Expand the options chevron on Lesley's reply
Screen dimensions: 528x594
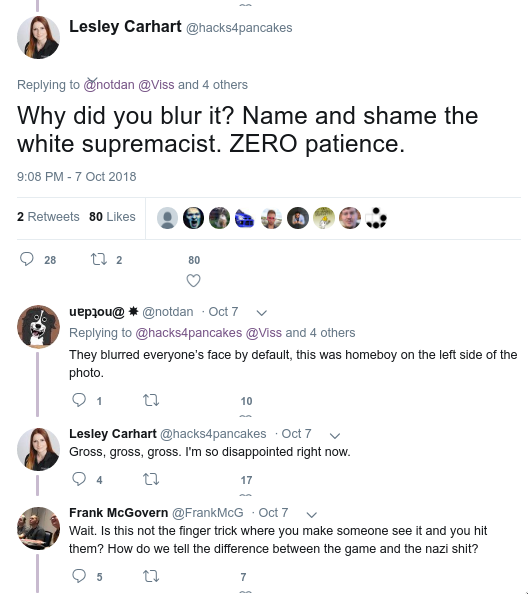[335, 435]
